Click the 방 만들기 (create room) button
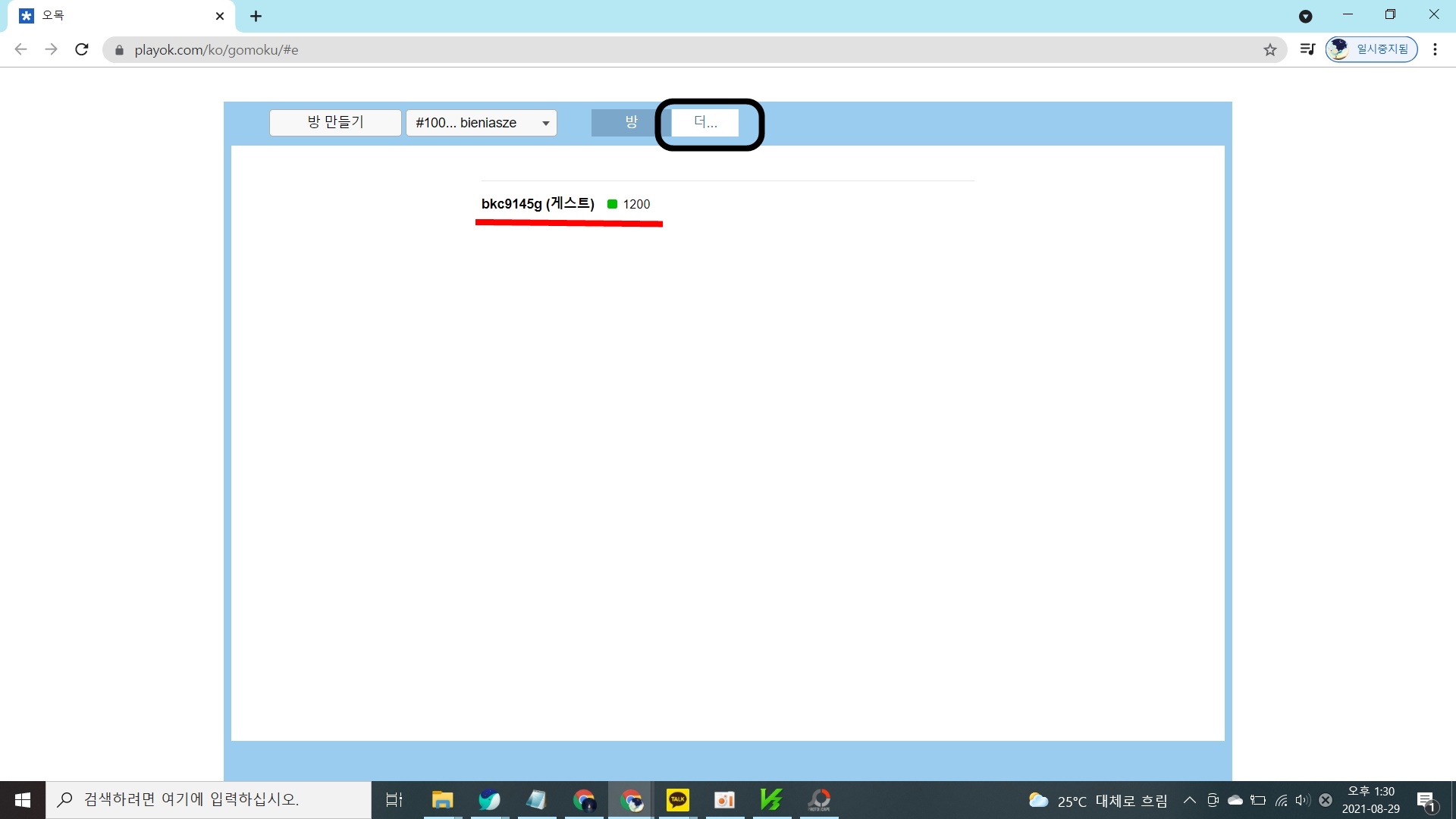 335,122
